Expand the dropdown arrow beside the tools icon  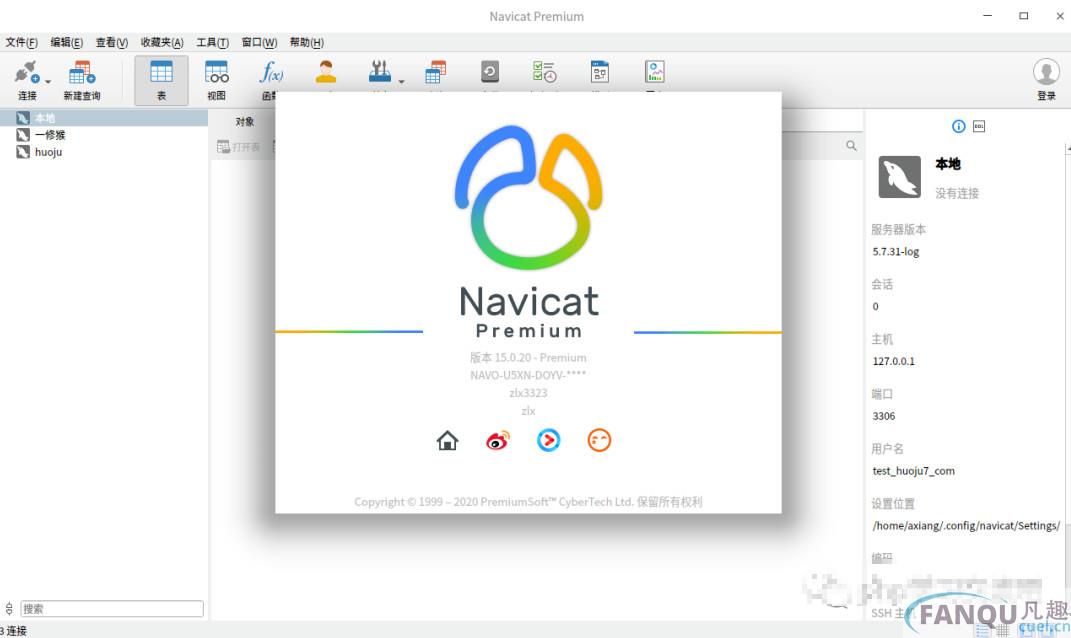402,81
